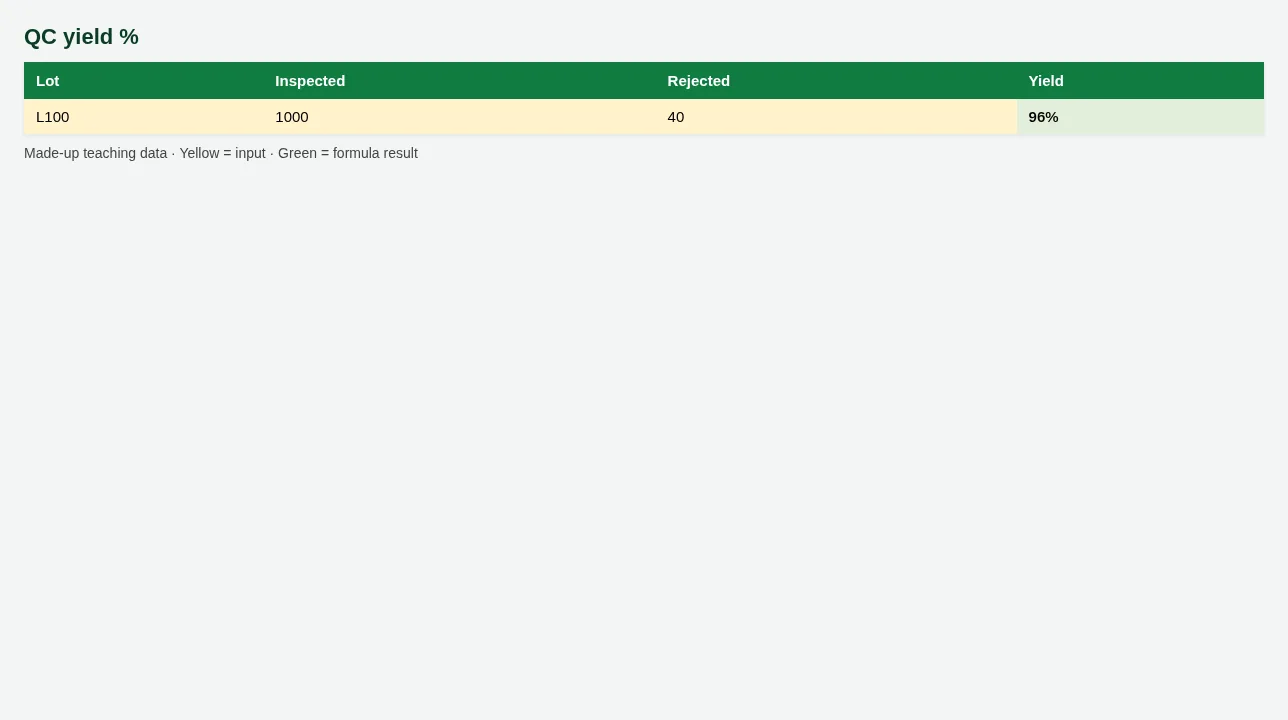Click "QC" in the heading

coord(40,37)
